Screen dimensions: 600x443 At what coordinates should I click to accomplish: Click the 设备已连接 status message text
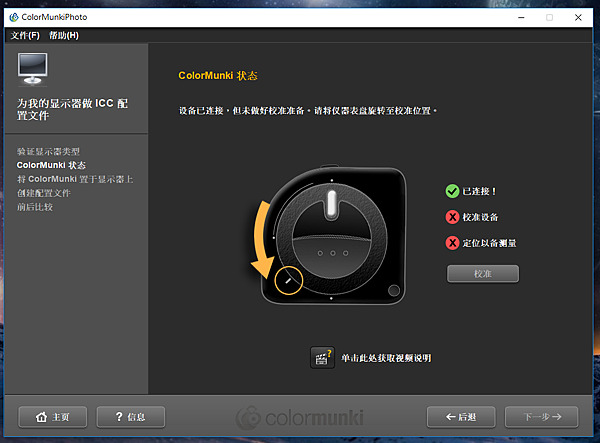coord(308,111)
